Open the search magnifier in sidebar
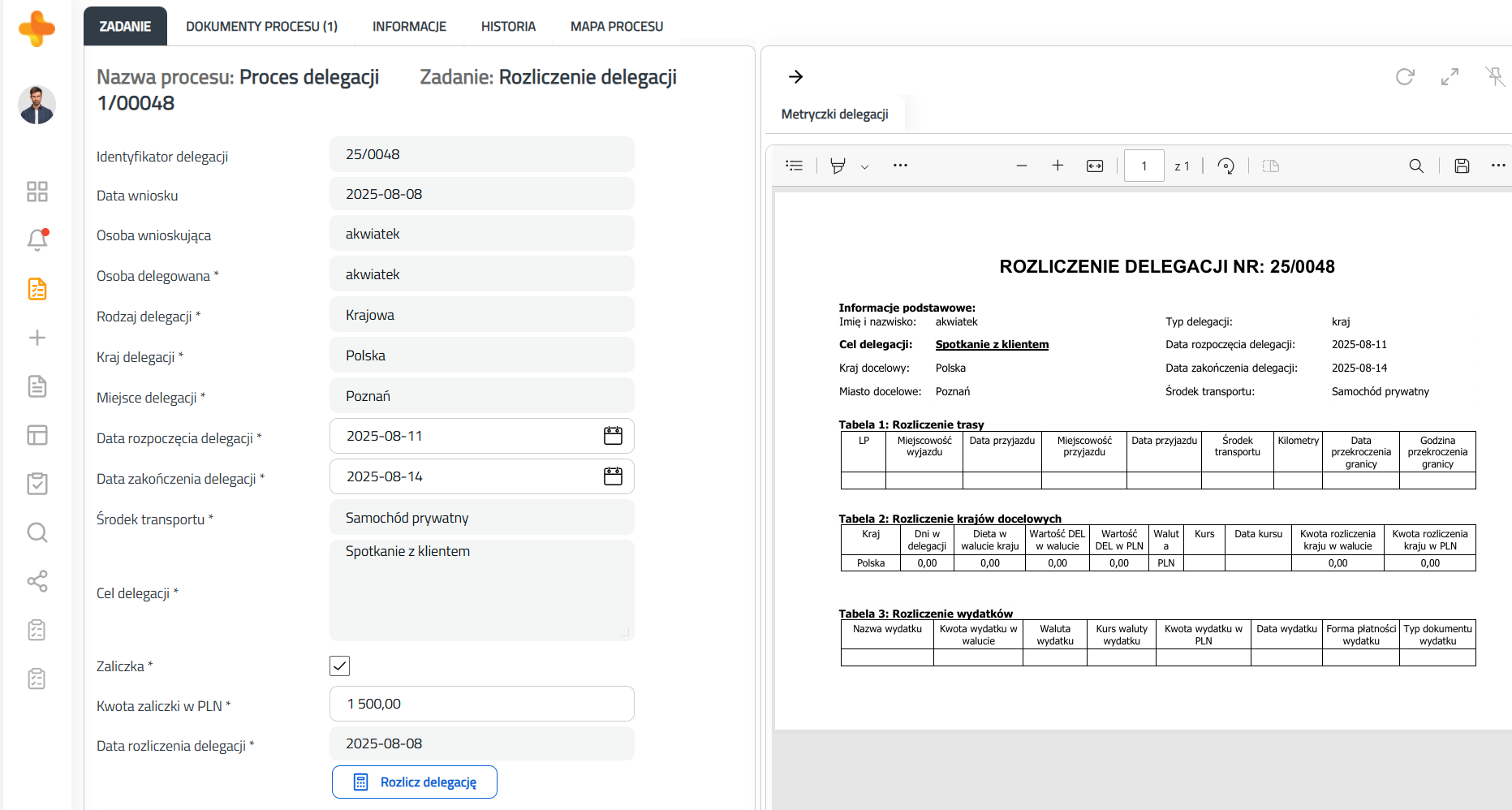This screenshot has width=1512, height=810. pyautogui.click(x=37, y=532)
